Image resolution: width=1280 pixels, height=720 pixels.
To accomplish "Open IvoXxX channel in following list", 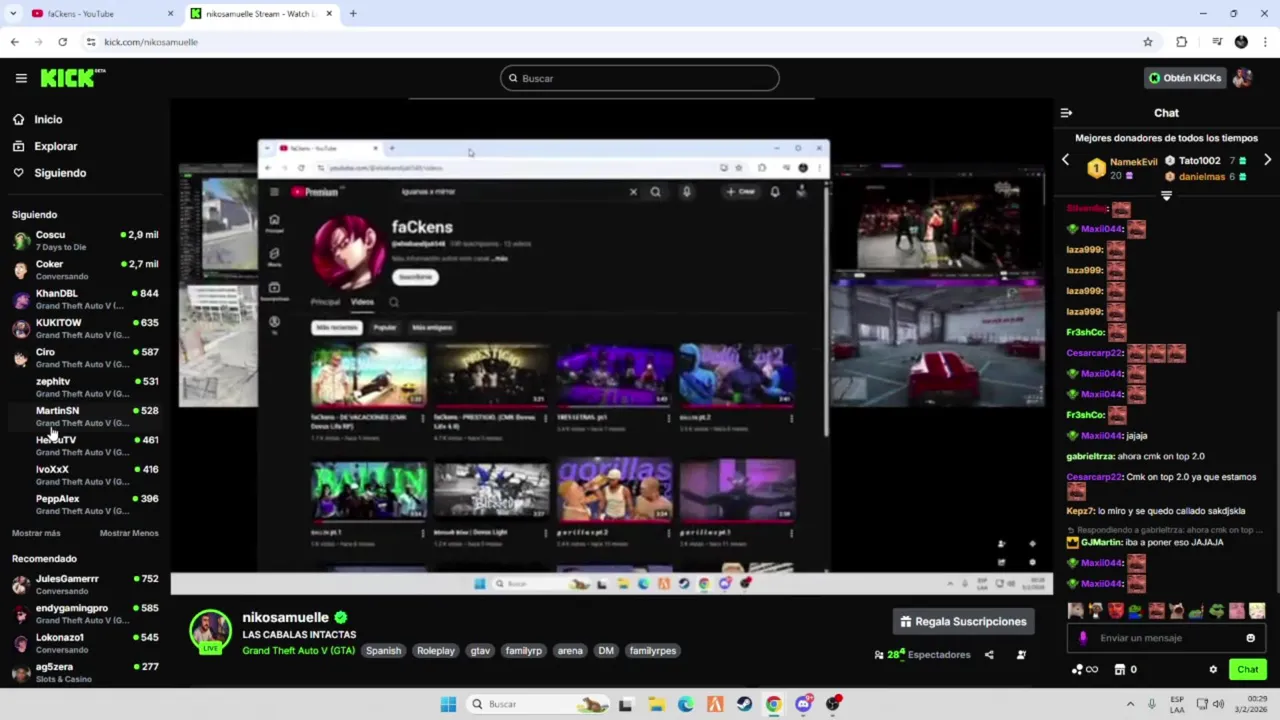I will pos(85,475).
